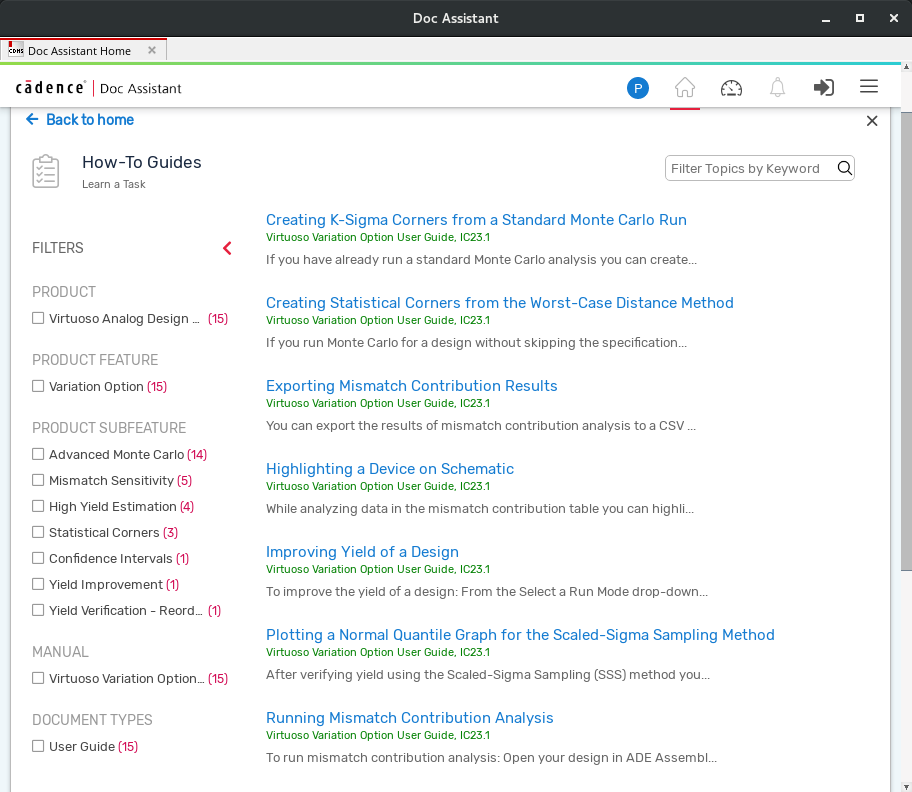Viewport: 912px width, 792px height.
Task: Check the Advanced Monte Carlo filter
Action: click(38, 454)
